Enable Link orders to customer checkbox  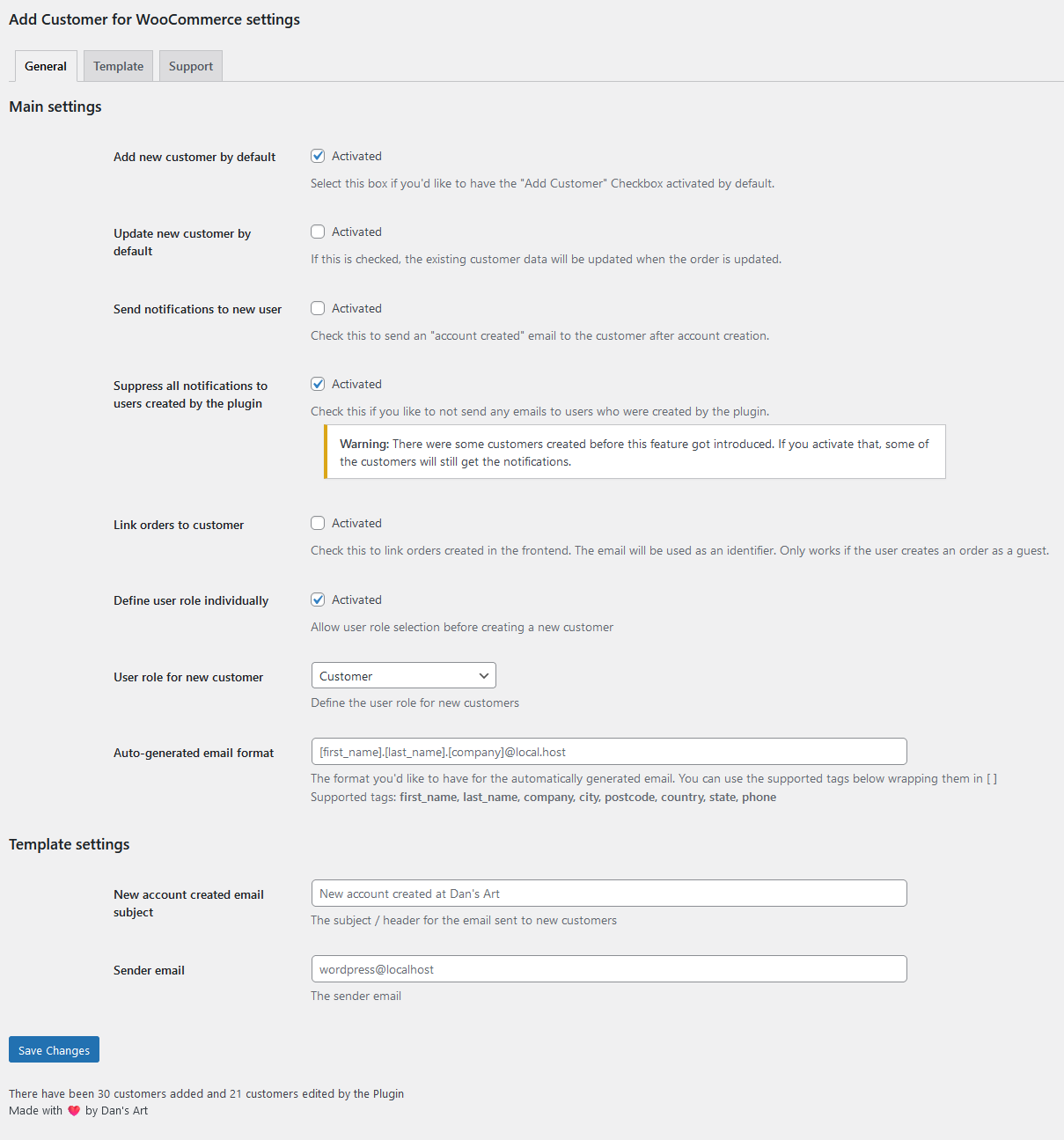pos(318,523)
